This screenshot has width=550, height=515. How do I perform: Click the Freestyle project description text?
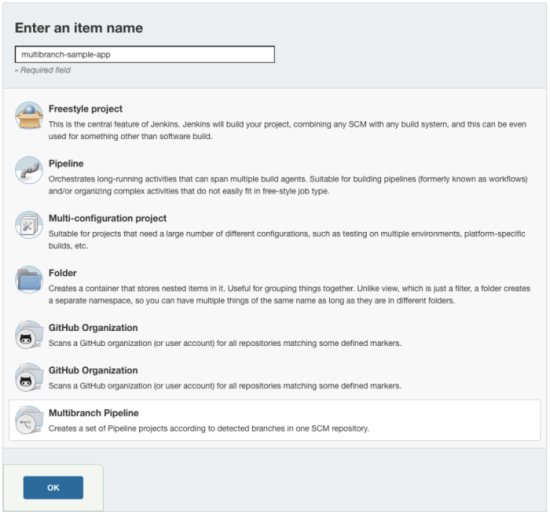(x=287, y=130)
